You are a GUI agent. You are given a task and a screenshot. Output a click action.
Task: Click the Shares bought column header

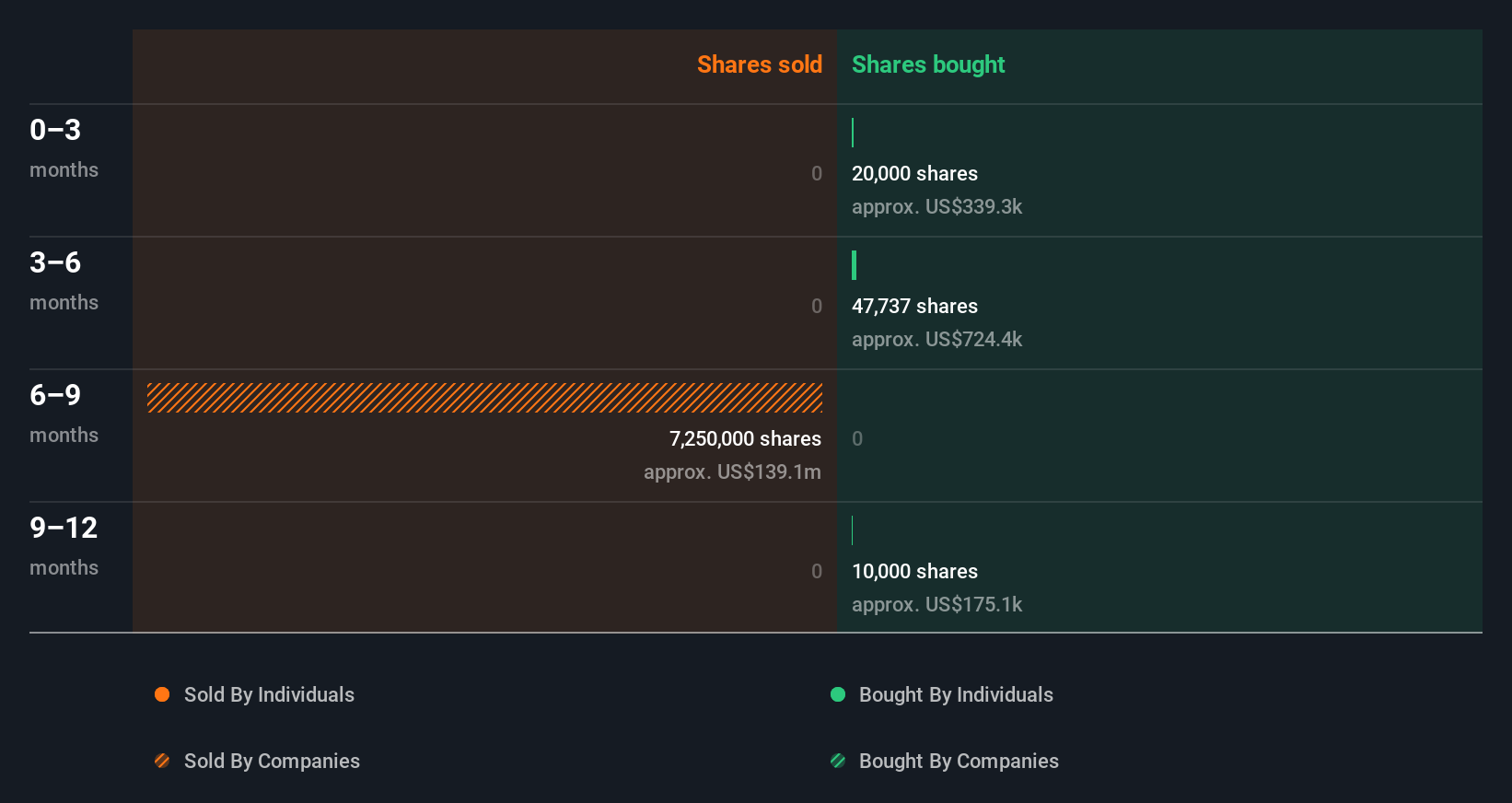928,64
